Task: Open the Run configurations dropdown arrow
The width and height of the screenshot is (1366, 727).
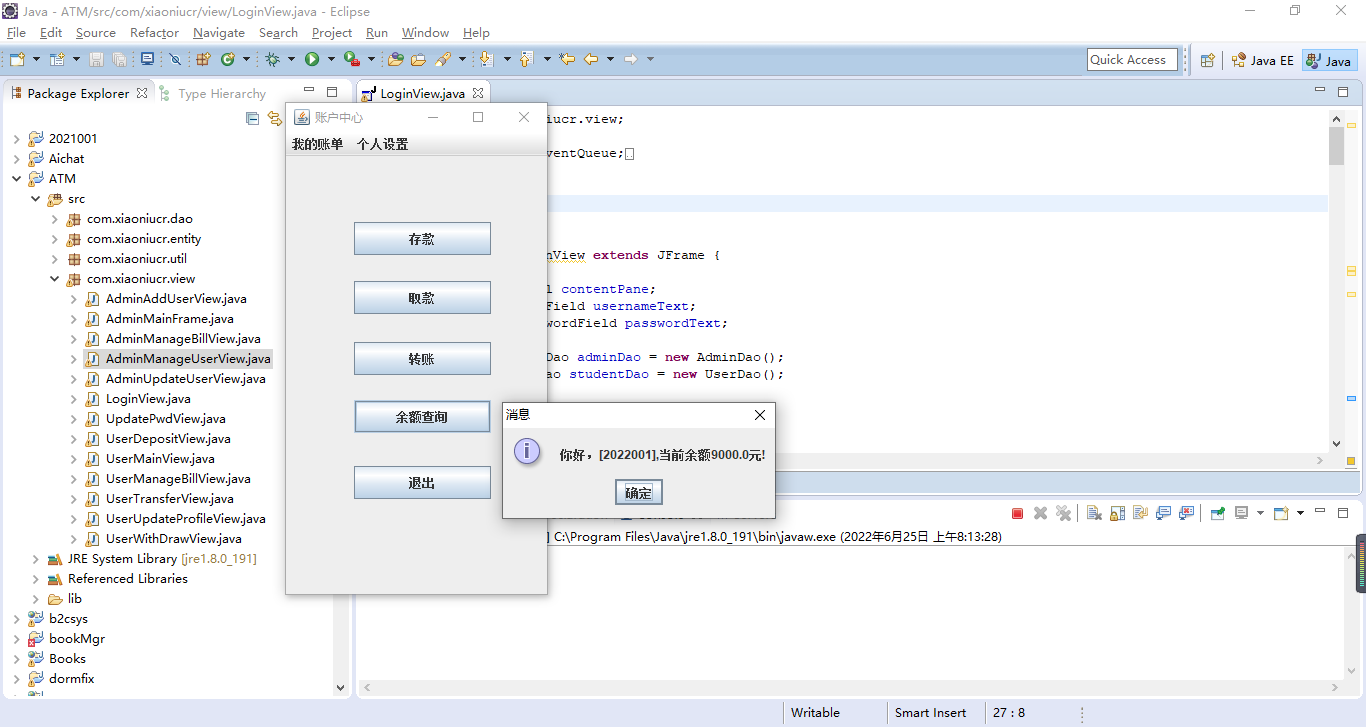Action: tap(331, 60)
